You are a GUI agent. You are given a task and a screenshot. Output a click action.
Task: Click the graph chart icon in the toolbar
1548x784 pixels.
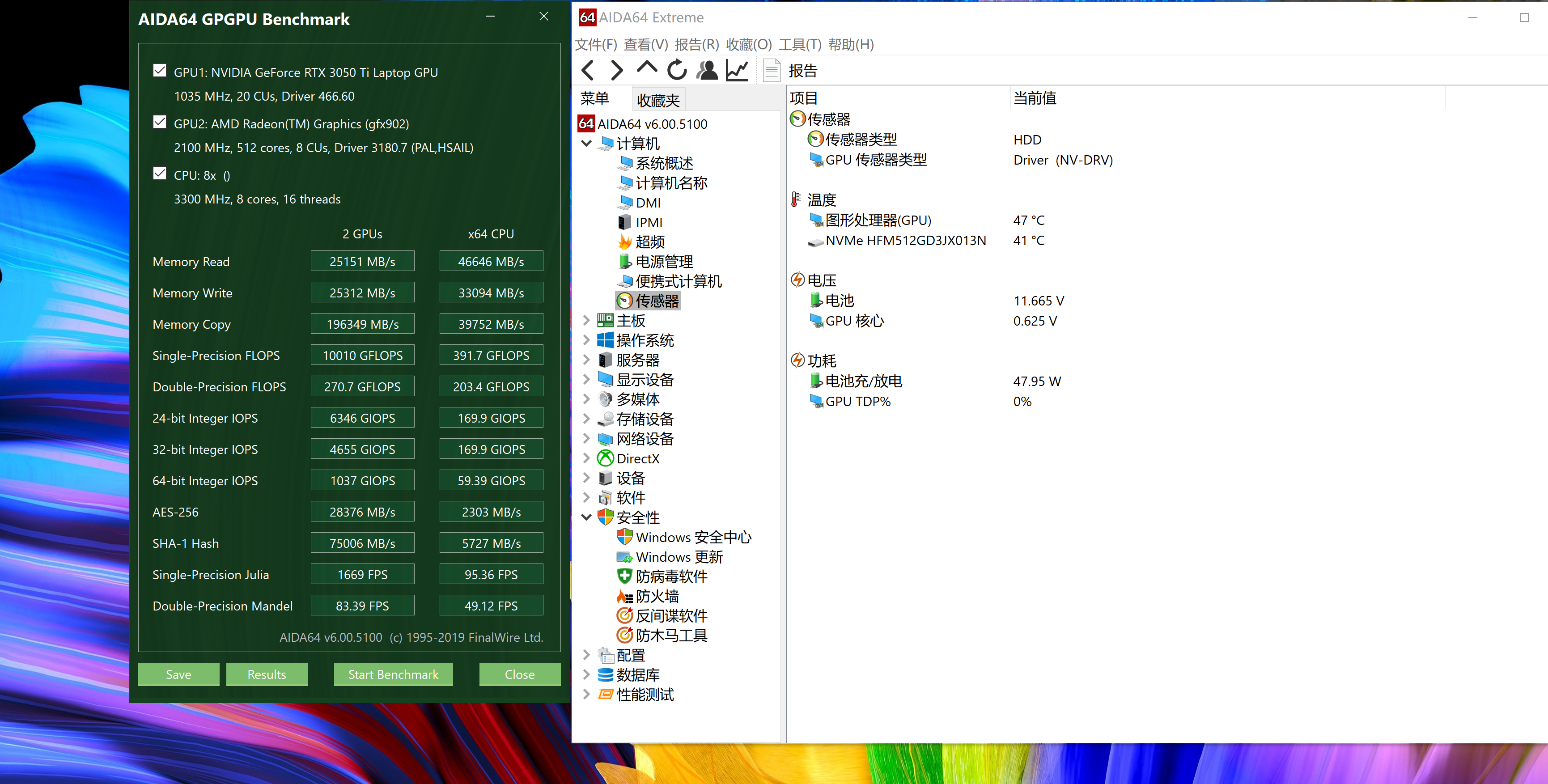coord(737,70)
